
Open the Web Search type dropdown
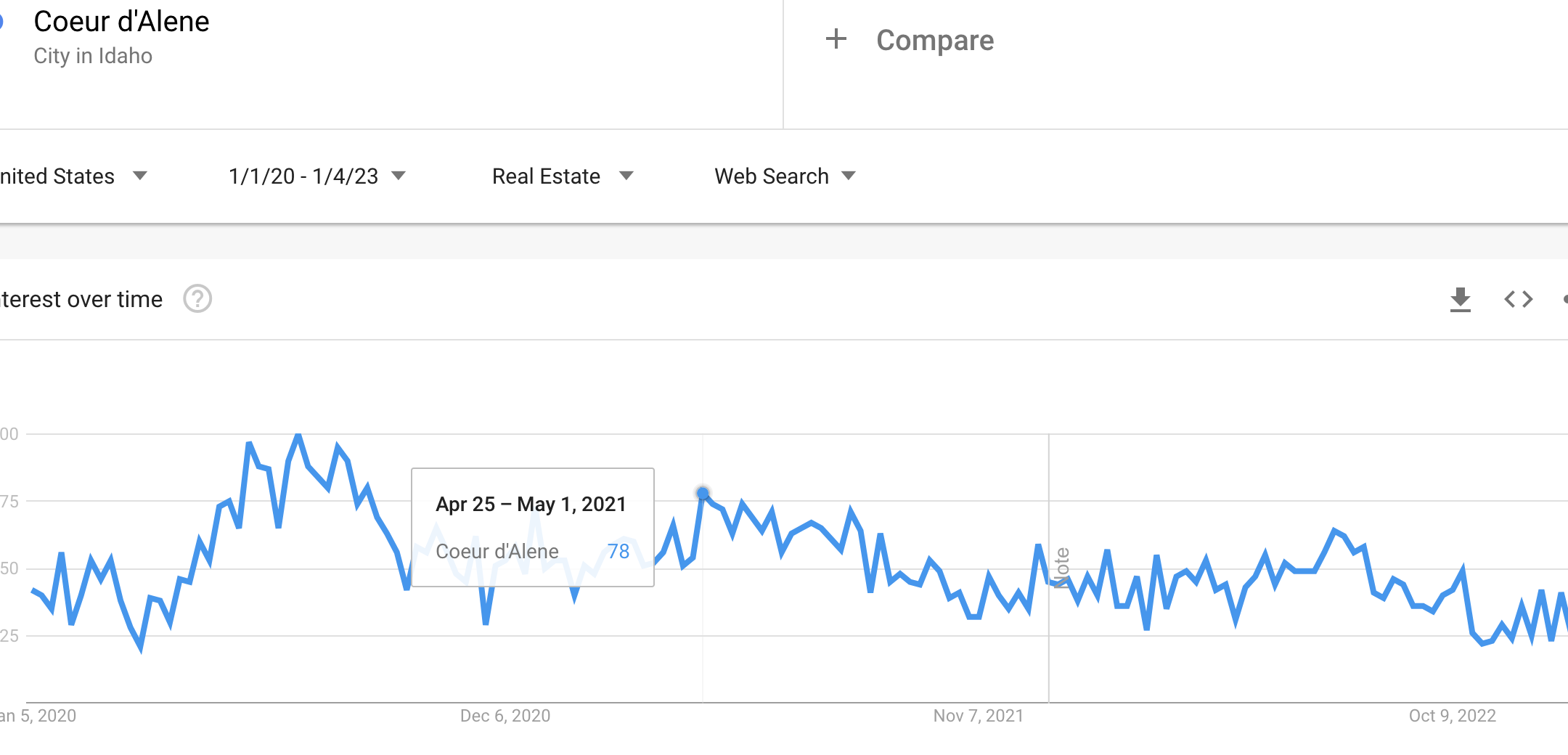coord(785,176)
